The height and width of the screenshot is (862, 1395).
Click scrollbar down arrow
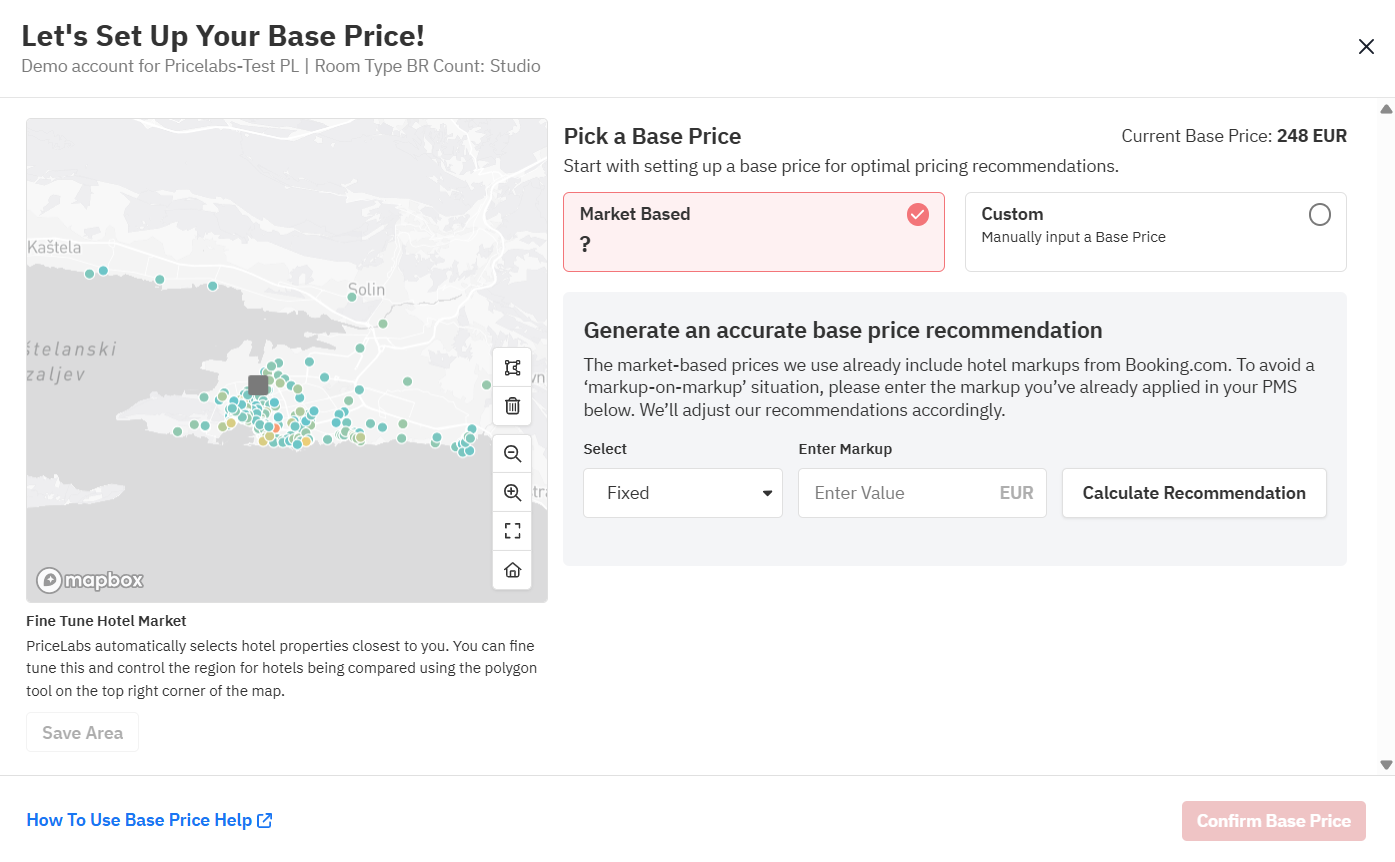pos(1386,765)
